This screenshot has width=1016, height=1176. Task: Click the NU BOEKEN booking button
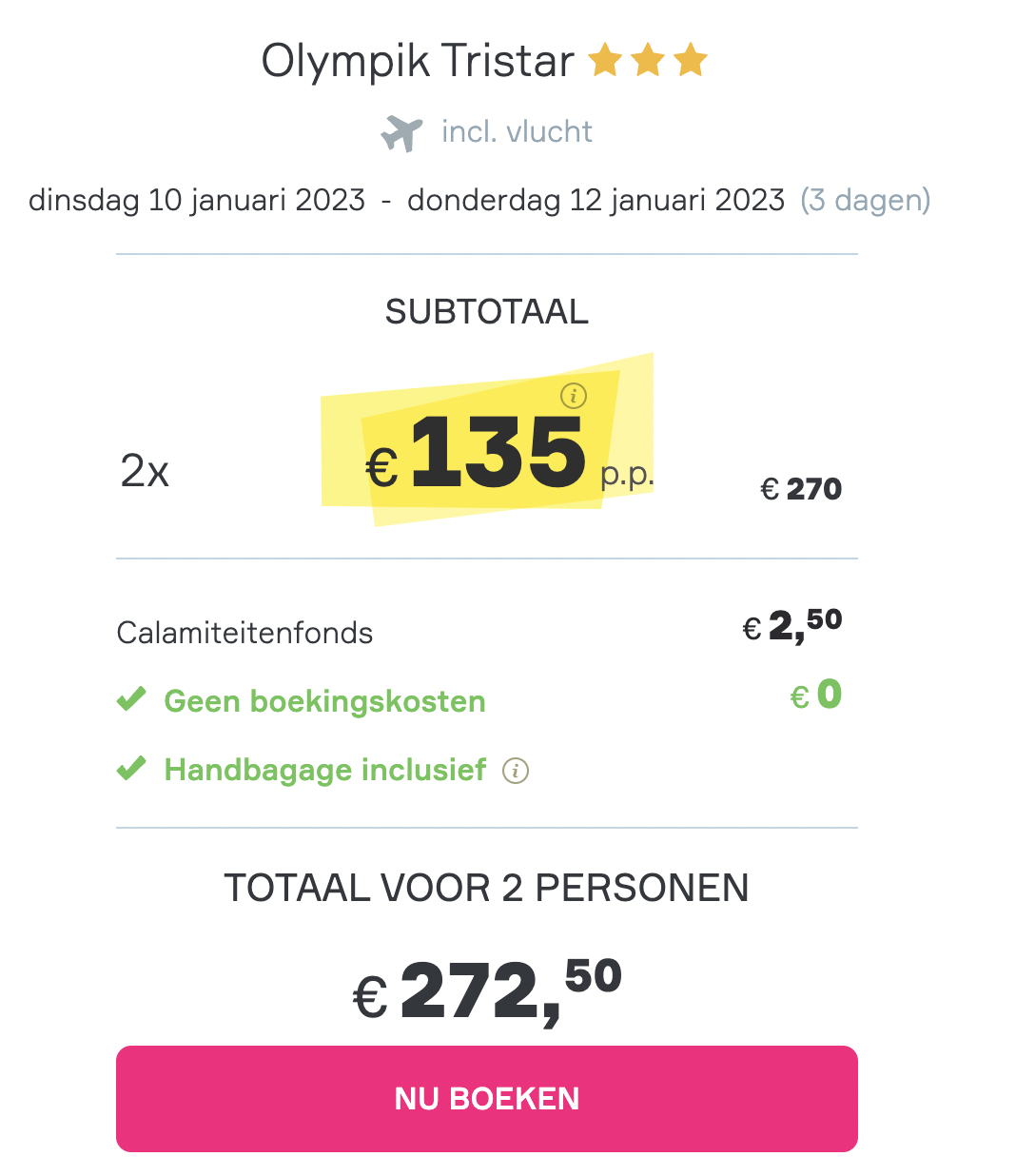pos(487,1099)
